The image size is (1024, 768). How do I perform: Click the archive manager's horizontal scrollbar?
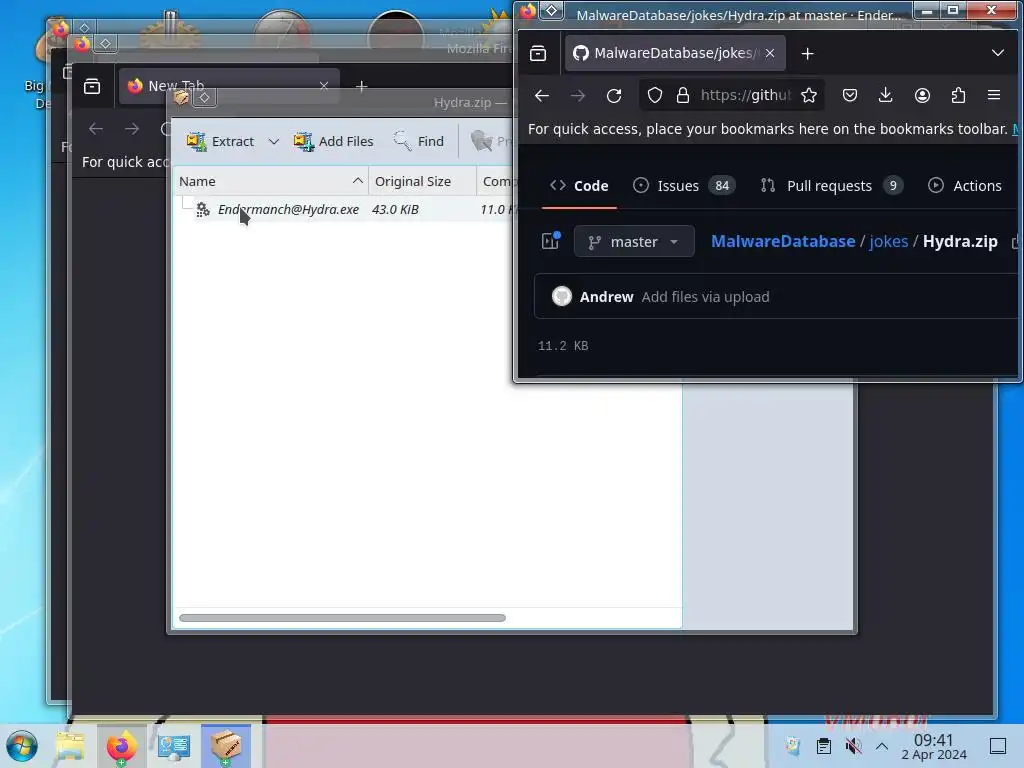tap(342, 618)
